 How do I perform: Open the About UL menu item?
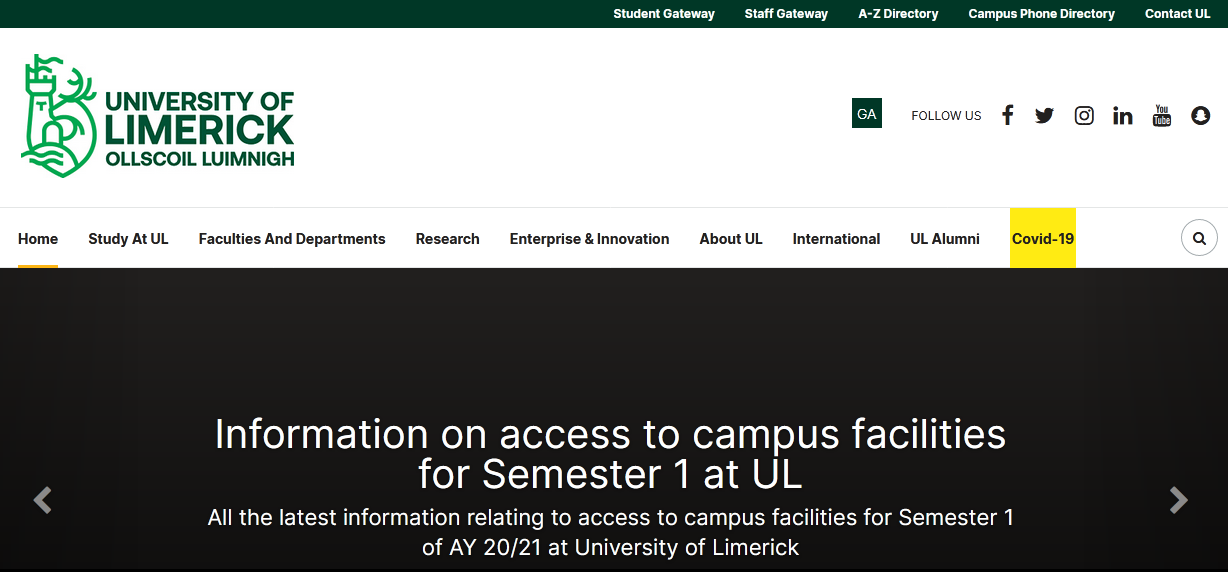coord(731,239)
